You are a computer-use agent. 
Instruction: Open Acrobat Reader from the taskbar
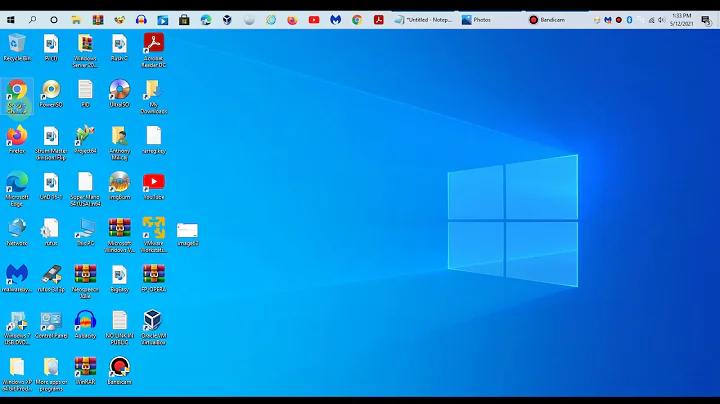pyautogui.click(x=378, y=20)
